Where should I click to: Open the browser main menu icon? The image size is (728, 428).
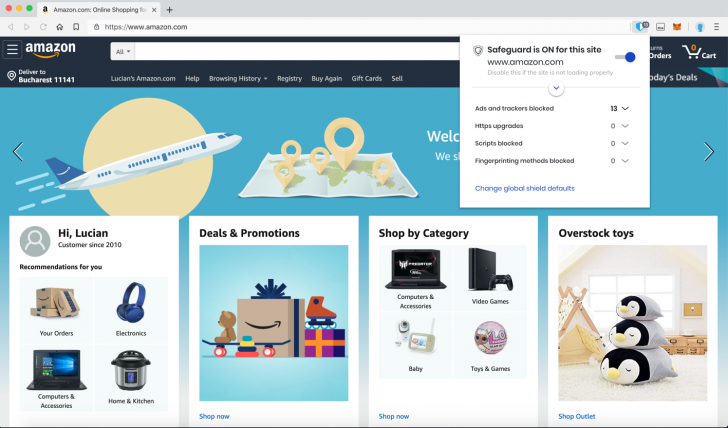coord(716,27)
